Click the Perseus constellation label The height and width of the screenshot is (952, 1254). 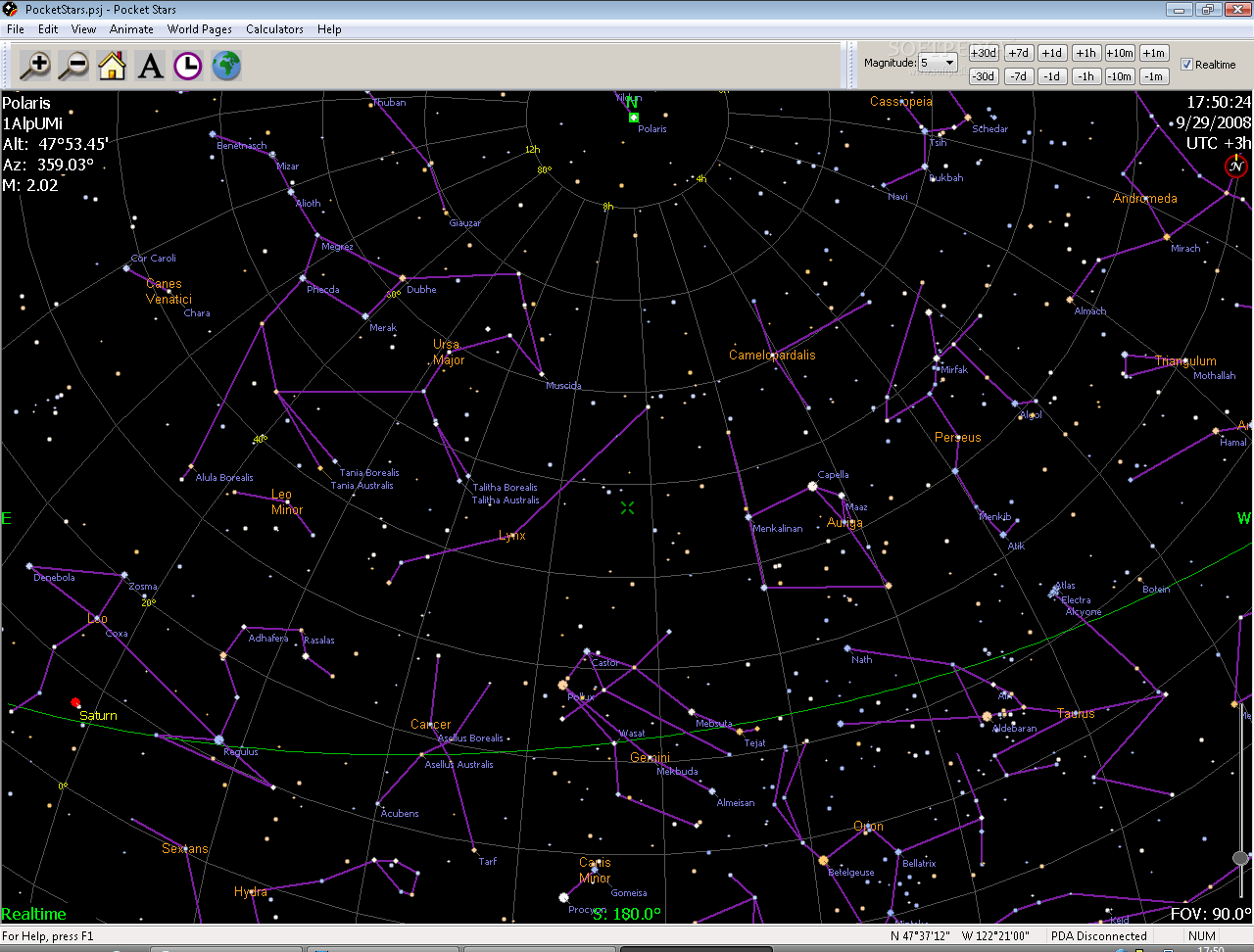pyautogui.click(x=957, y=438)
